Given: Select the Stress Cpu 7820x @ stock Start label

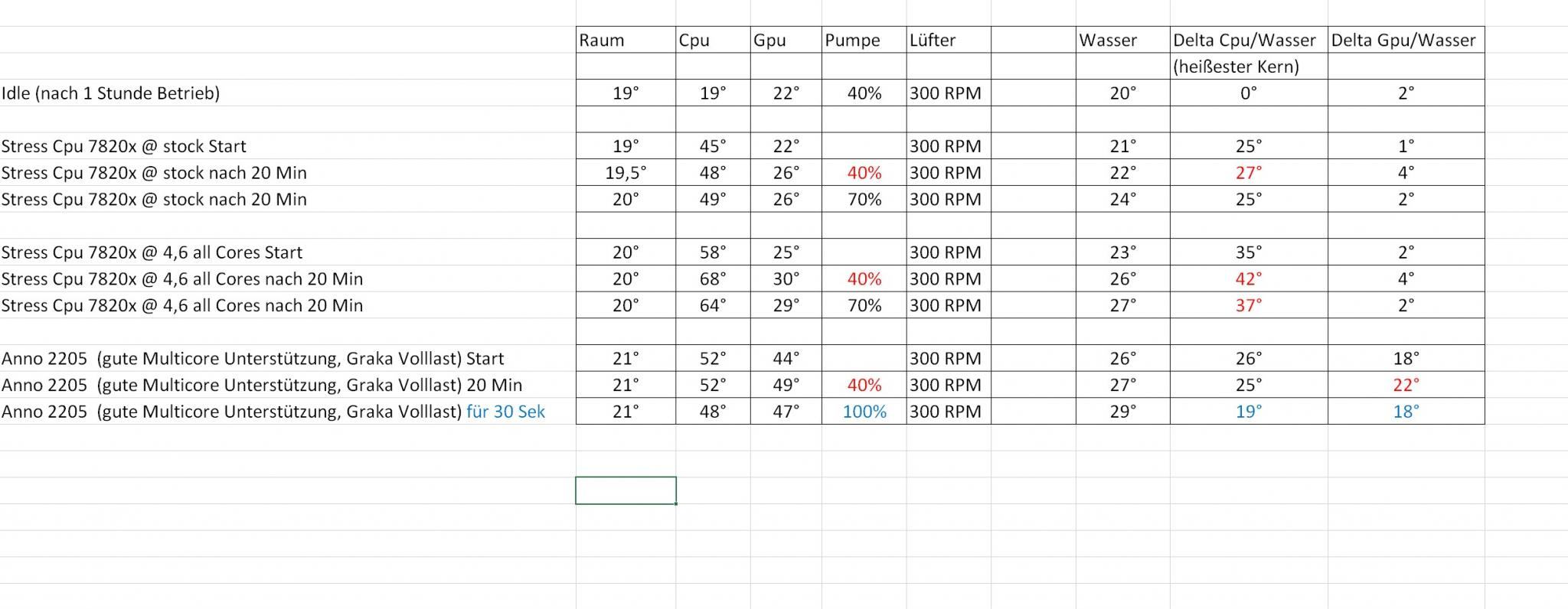Looking at the screenshot, I should [x=124, y=146].
